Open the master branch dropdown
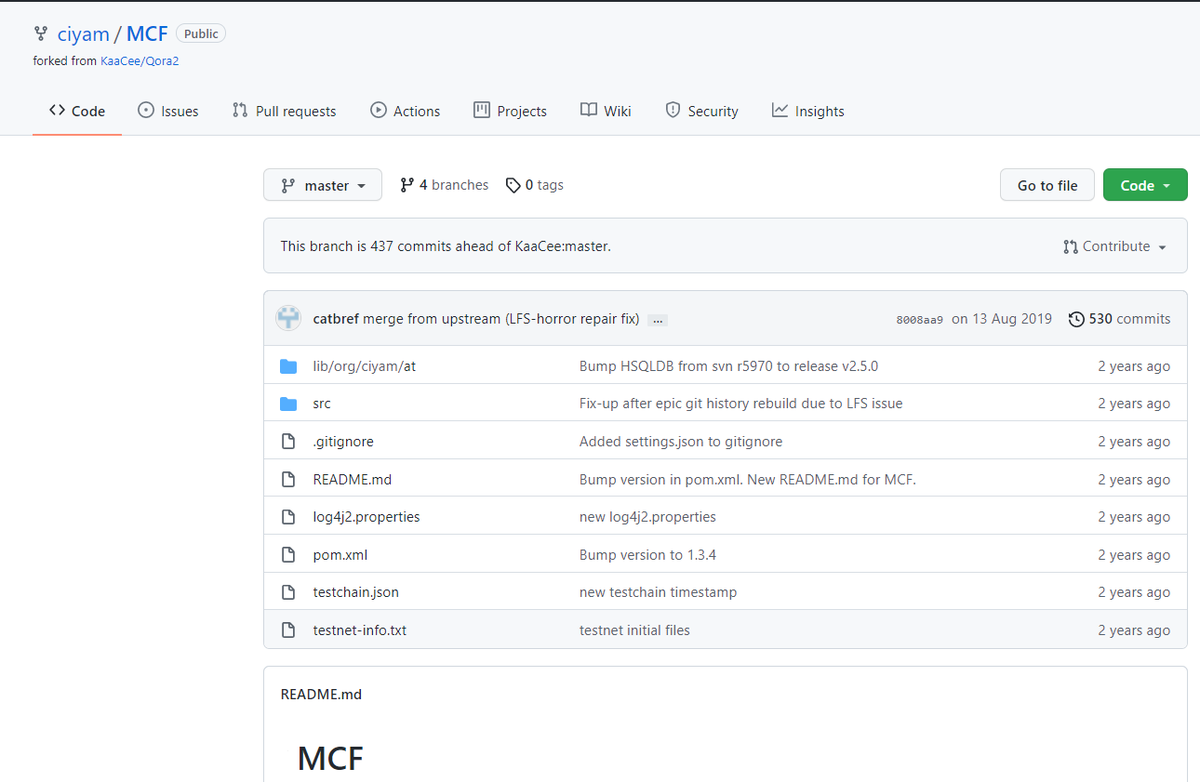 (322, 185)
